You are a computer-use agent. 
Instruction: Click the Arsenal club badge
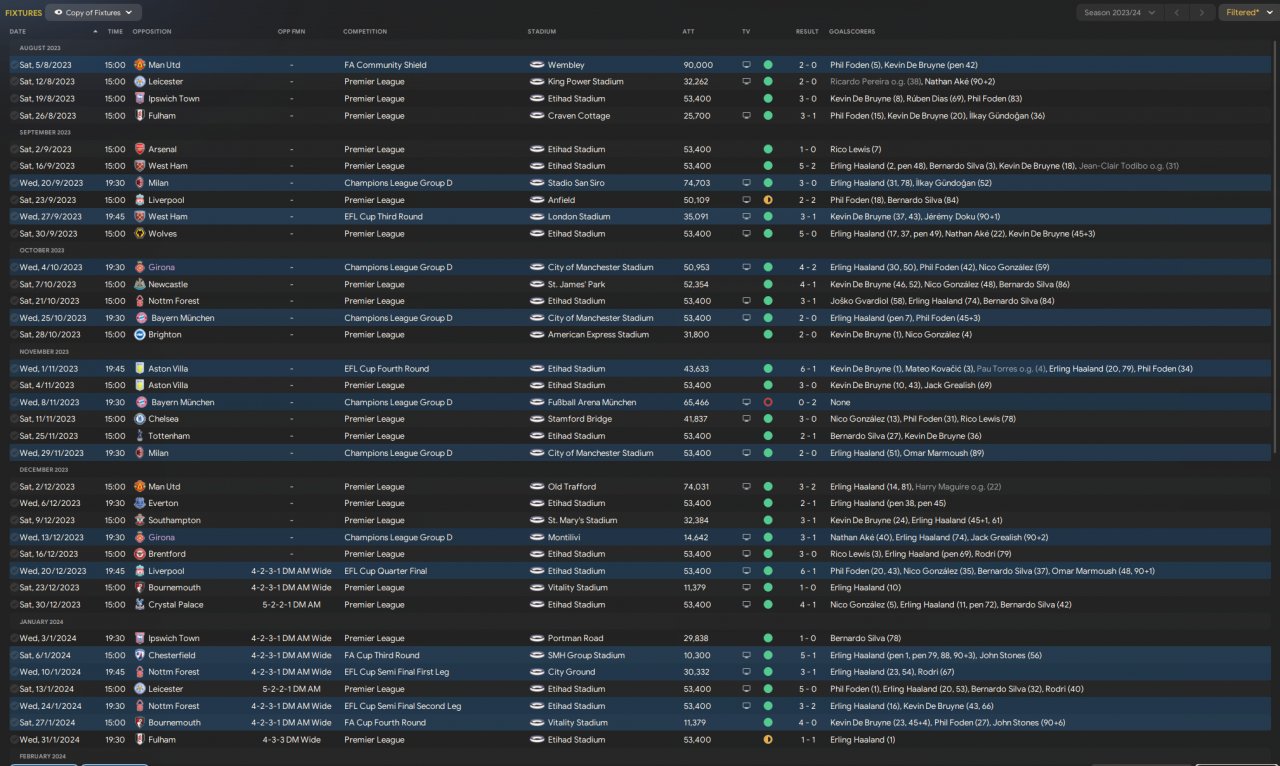click(140, 149)
